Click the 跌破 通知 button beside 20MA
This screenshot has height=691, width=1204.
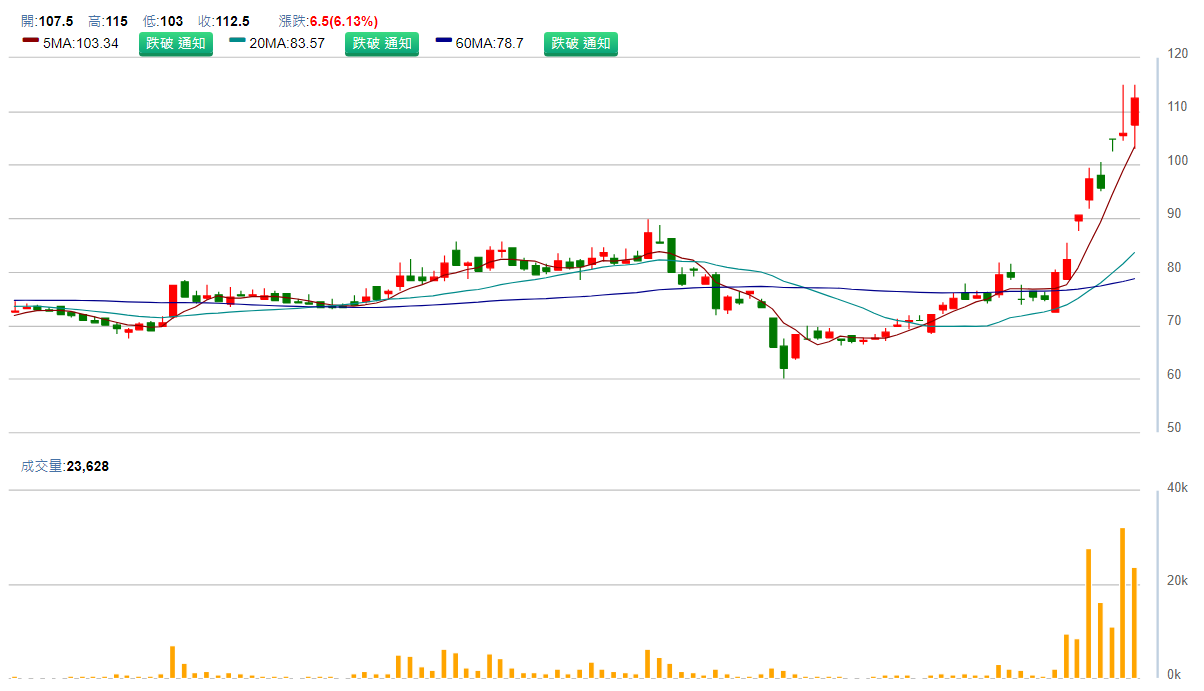381,43
